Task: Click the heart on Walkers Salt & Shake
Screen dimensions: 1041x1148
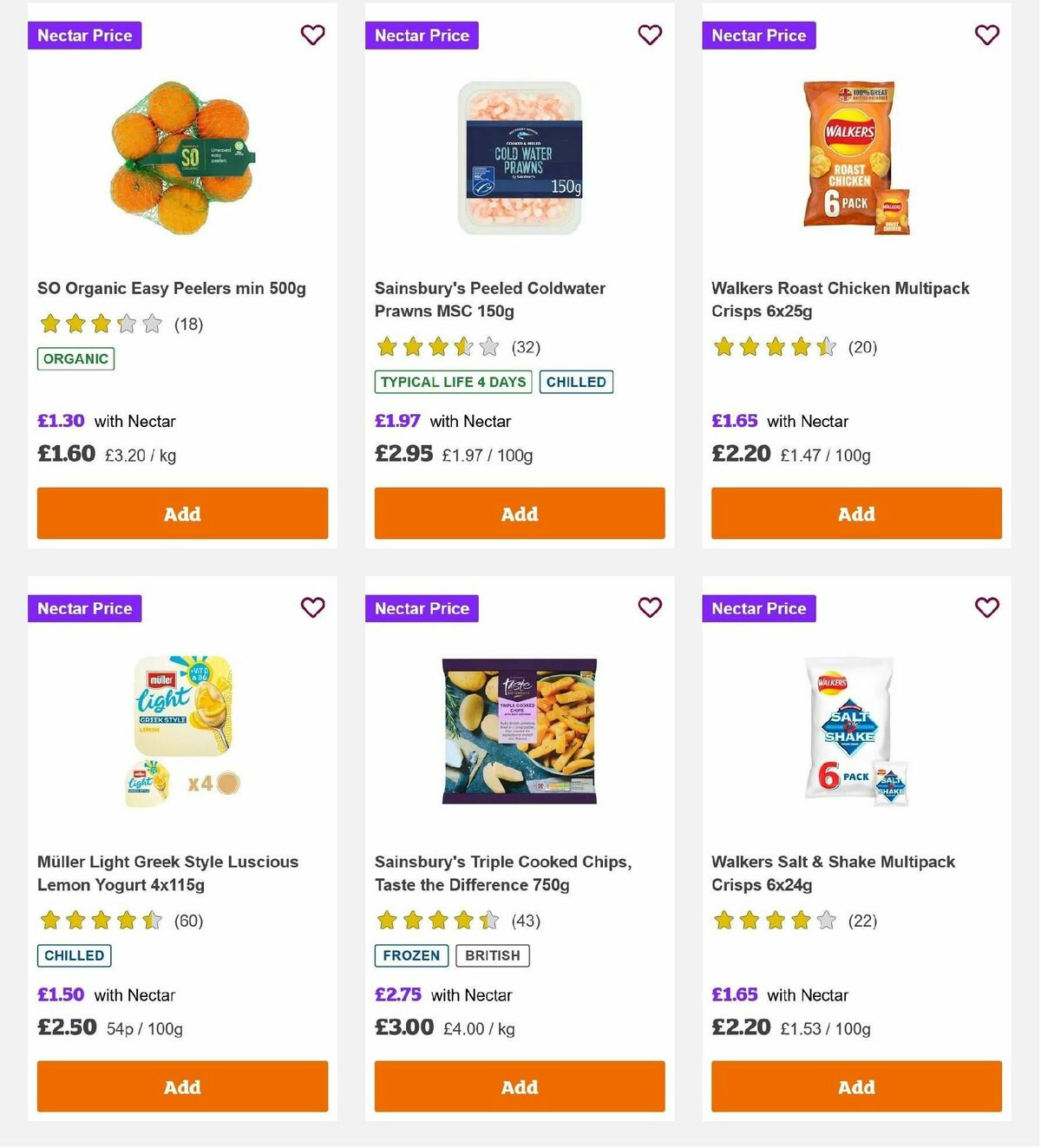Action: (986, 608)
